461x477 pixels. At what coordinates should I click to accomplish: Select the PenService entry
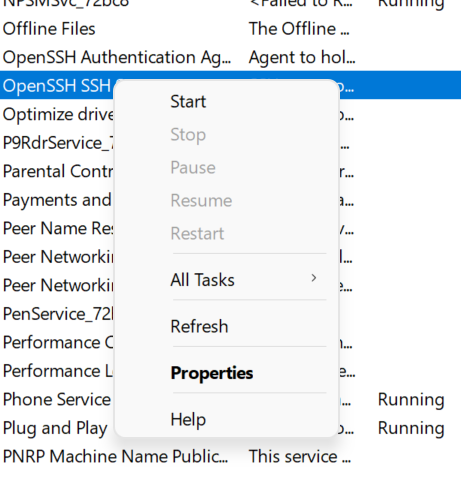[x=58, y=314]
